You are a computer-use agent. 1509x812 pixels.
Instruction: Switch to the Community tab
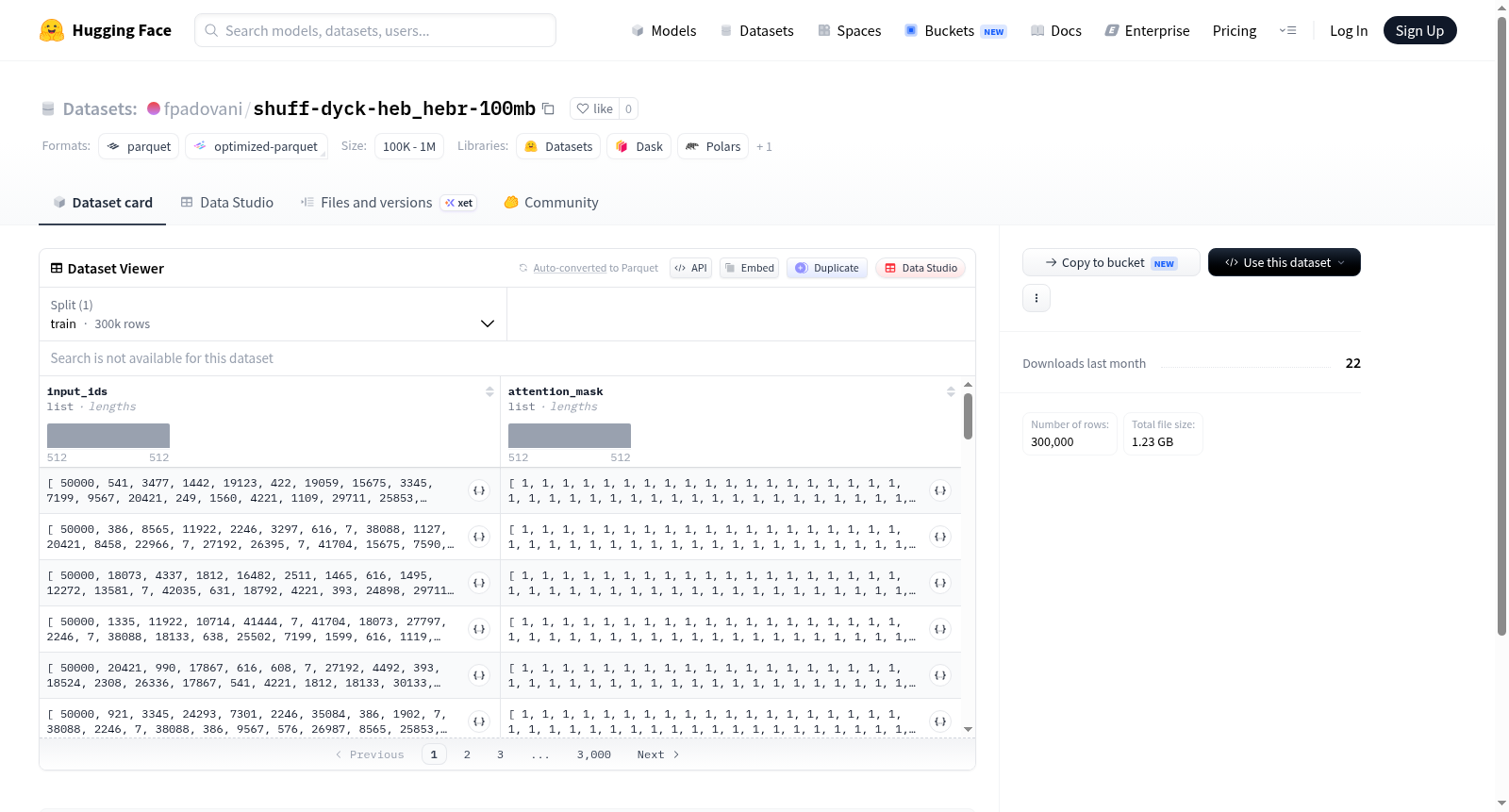click(x=551, y=203)
